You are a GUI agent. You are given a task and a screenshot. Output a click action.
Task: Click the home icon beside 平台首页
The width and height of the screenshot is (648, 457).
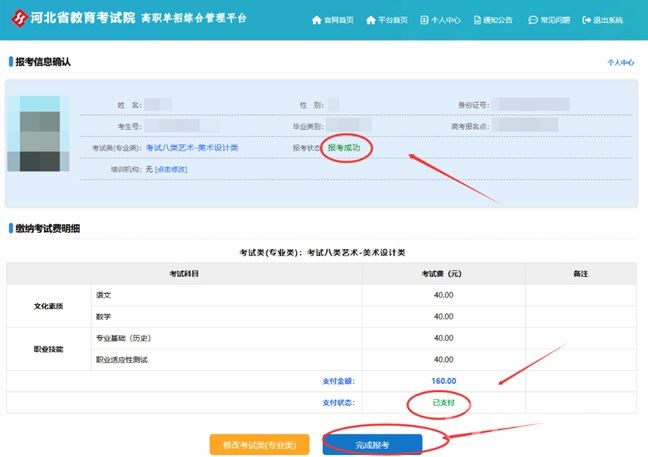pos(371,20)
